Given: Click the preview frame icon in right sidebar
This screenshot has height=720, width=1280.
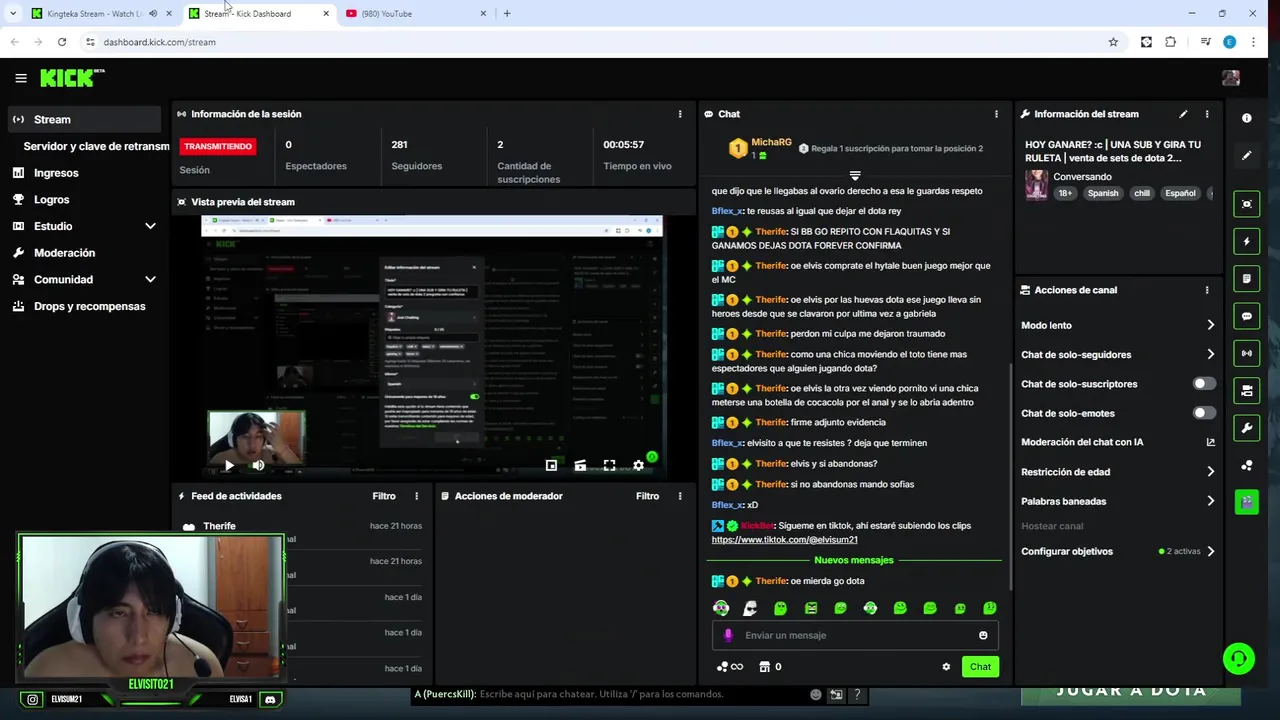Looking at the screenshot, I should 1246,204.
